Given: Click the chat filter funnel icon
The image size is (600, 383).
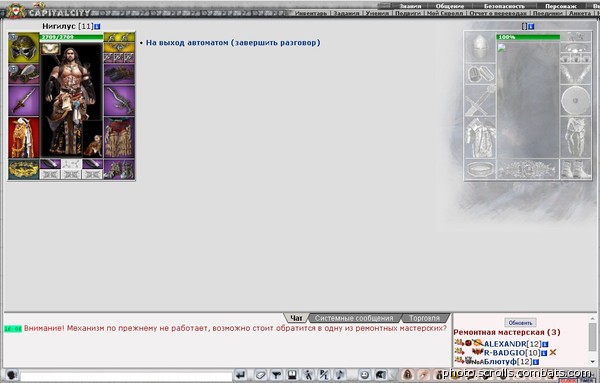Looking at the screenshot, I should pos(277,375).
